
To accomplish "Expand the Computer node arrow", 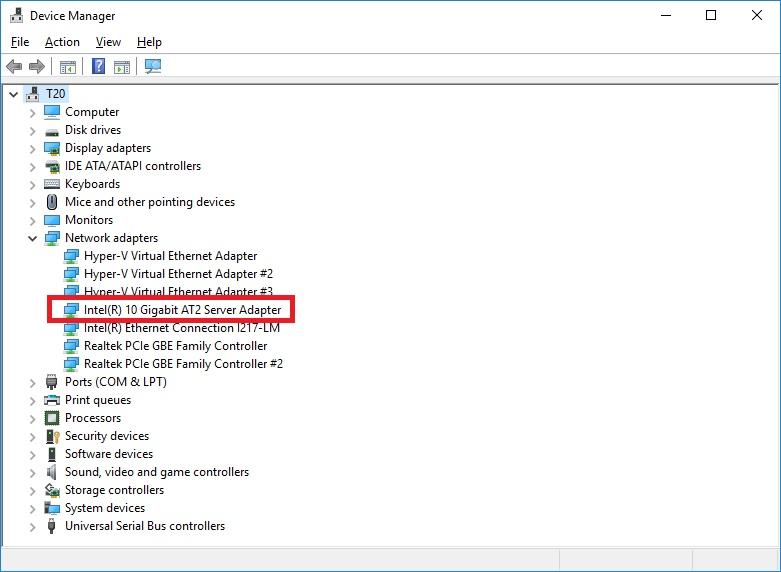I will [x=33, y=113].
